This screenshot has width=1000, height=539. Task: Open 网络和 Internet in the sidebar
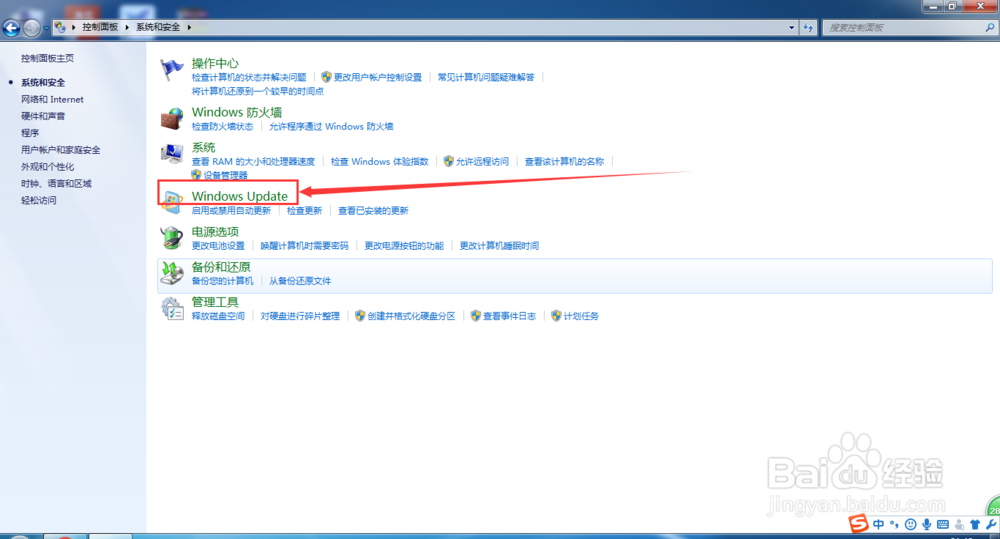52,100
